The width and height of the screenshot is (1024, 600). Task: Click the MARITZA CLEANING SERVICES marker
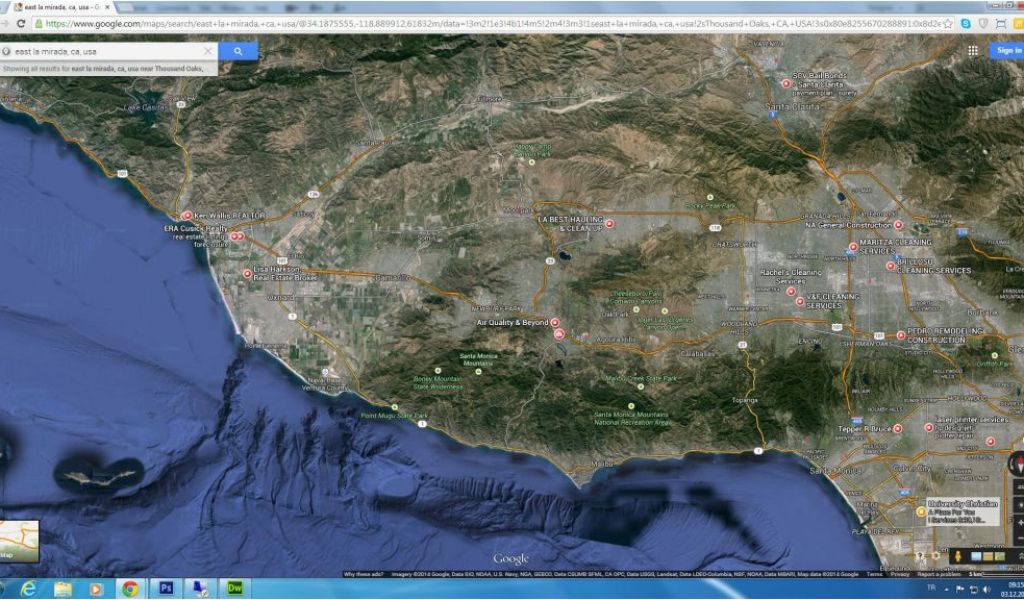tap(853, 247)
